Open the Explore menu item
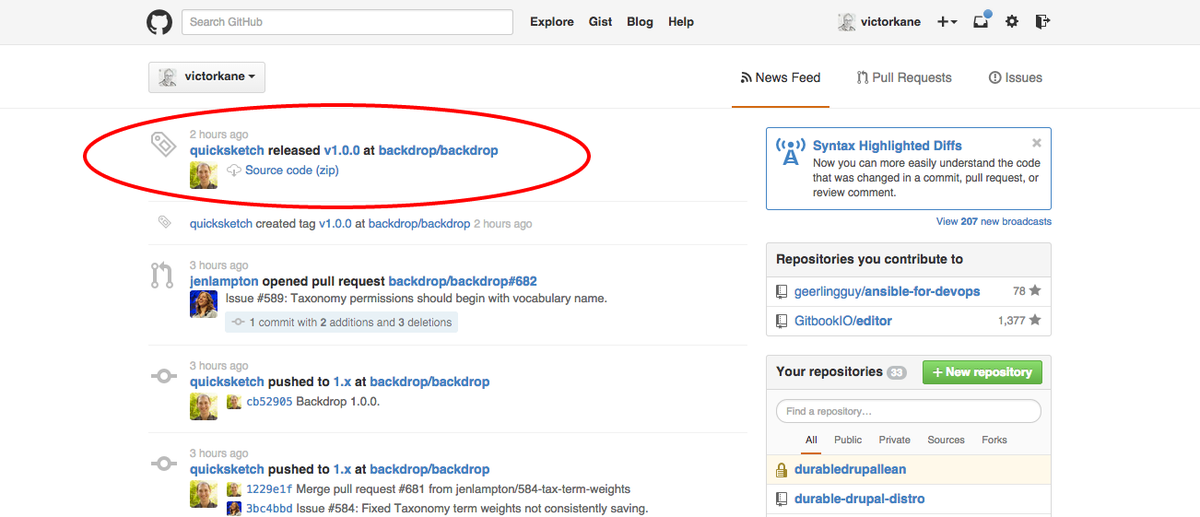 552,22
